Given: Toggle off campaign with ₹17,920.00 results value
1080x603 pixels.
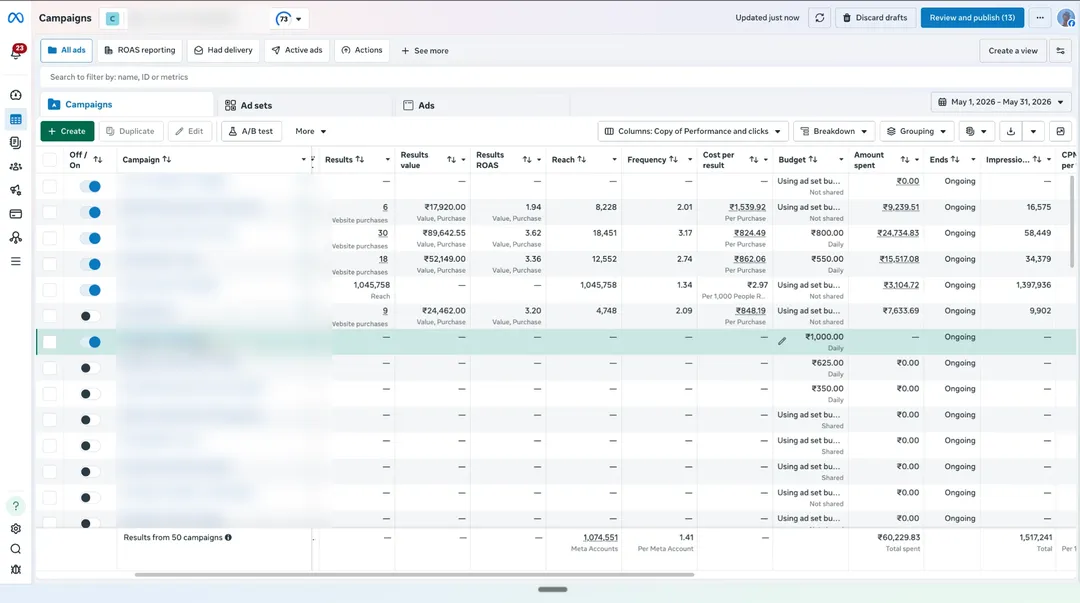Looking at the screenshot, I should [90, 212].
